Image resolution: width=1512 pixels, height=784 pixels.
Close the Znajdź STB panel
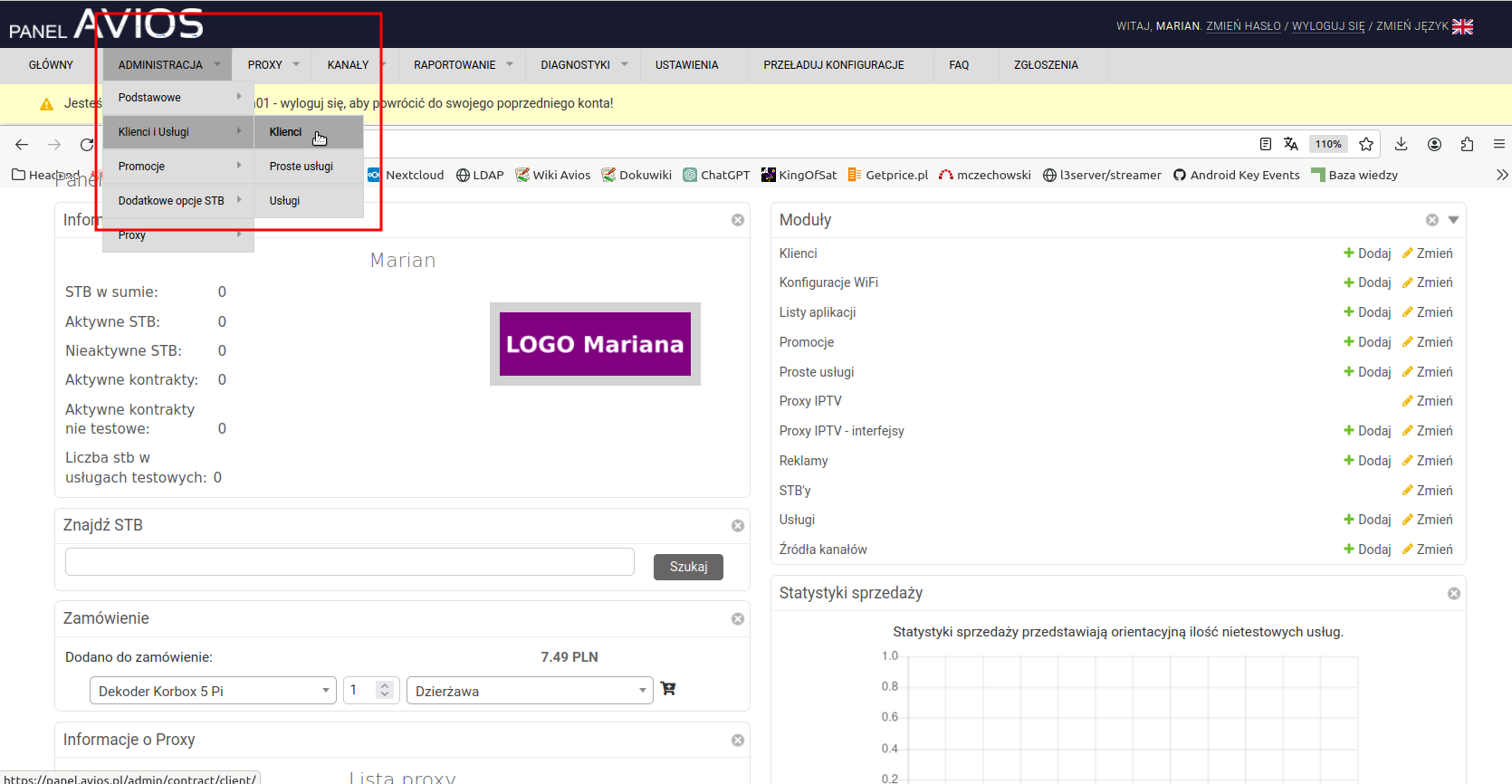point(738,526)
